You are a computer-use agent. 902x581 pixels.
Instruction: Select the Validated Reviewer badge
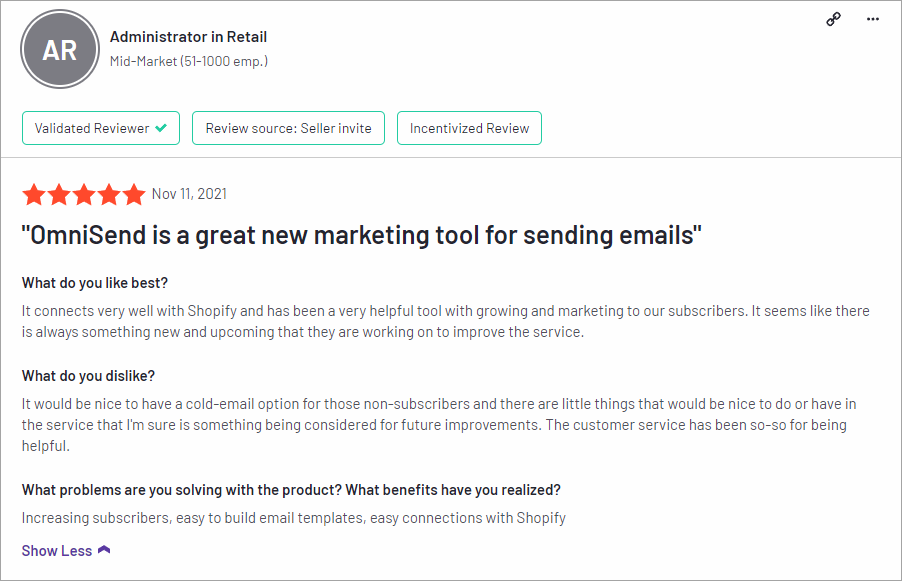[101, 128]
